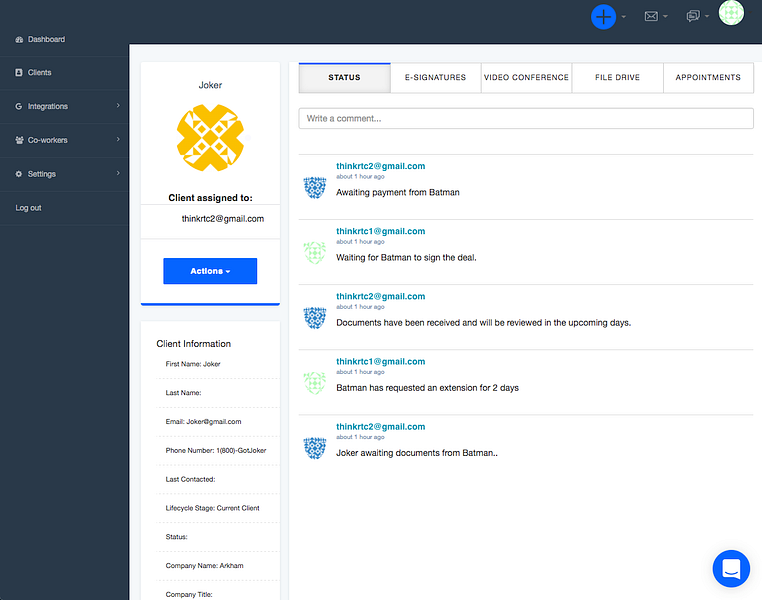Open the blue live chat widget
This screenshot has width=762, height=600.
731,568
